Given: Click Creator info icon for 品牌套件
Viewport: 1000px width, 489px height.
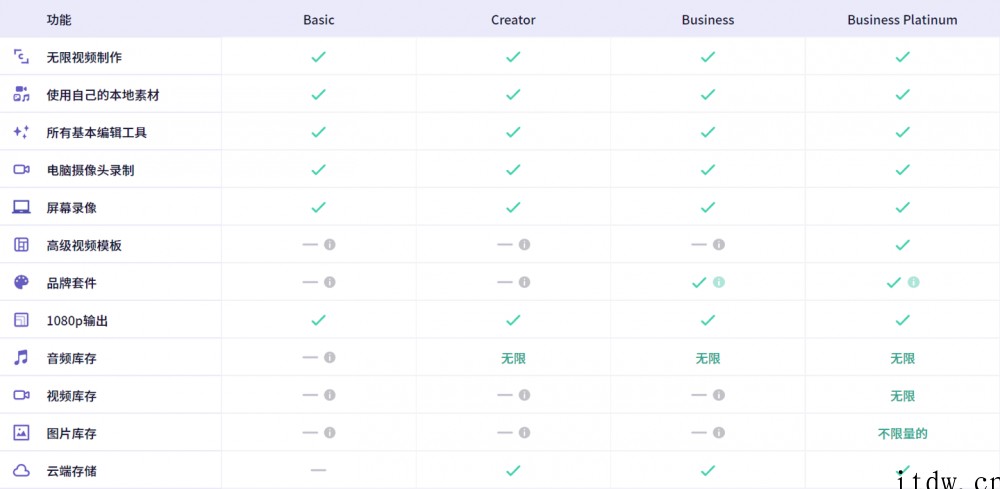Looking at the screenshot, I should click(x=524, y=282).
